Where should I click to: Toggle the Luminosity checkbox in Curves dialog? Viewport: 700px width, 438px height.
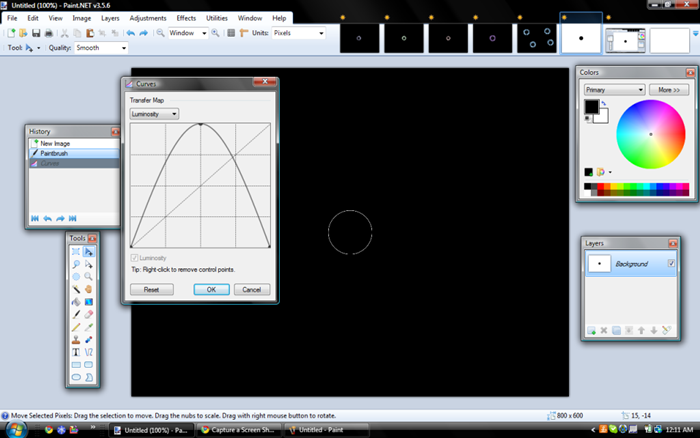pos(134,258)
